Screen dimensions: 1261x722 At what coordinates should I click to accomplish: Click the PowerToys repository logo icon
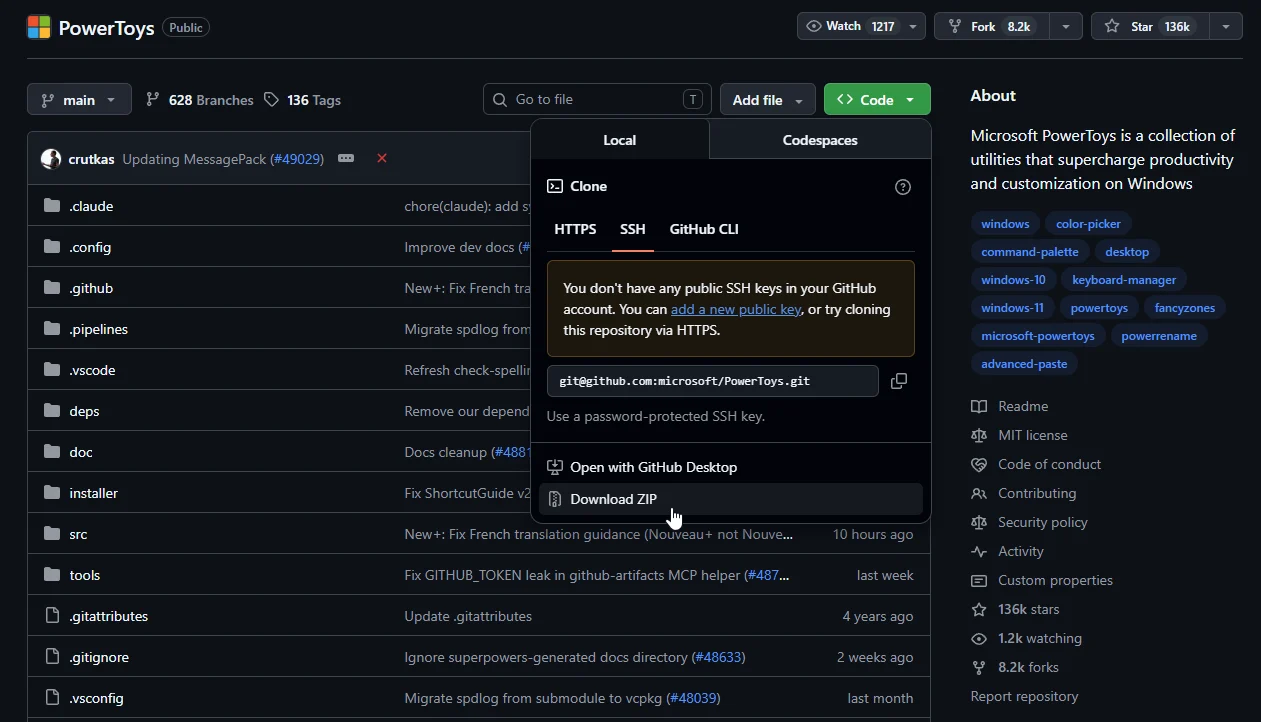[x=39, y=27]
